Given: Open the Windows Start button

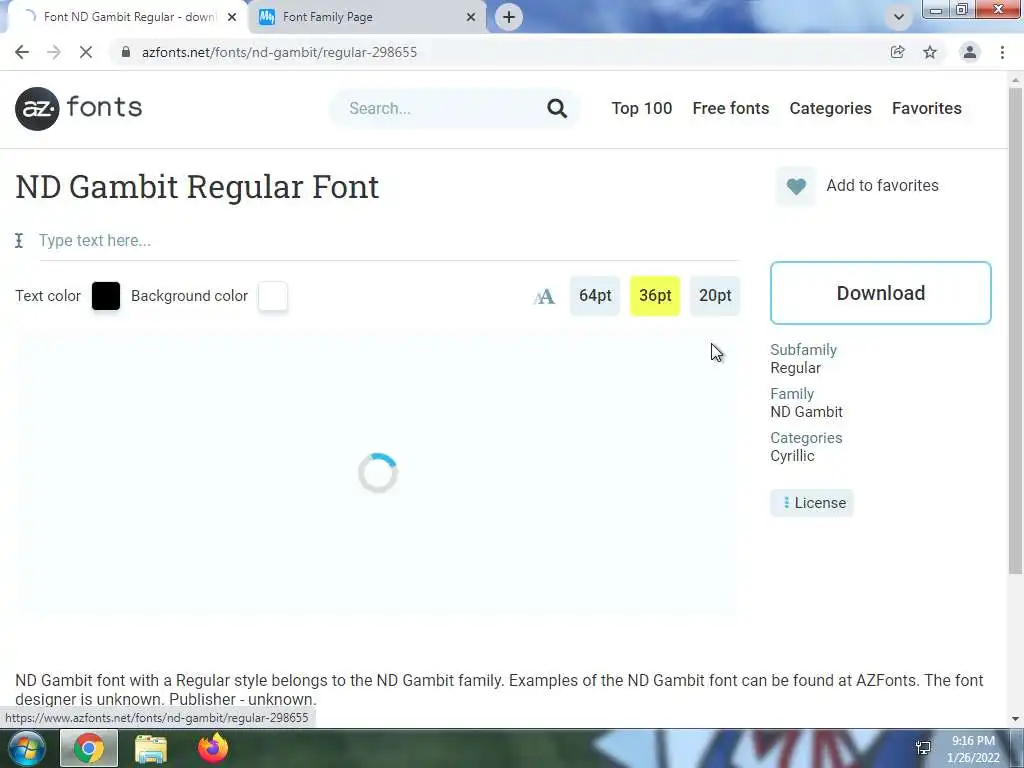Looking at the screenshot, I should 26,748.
